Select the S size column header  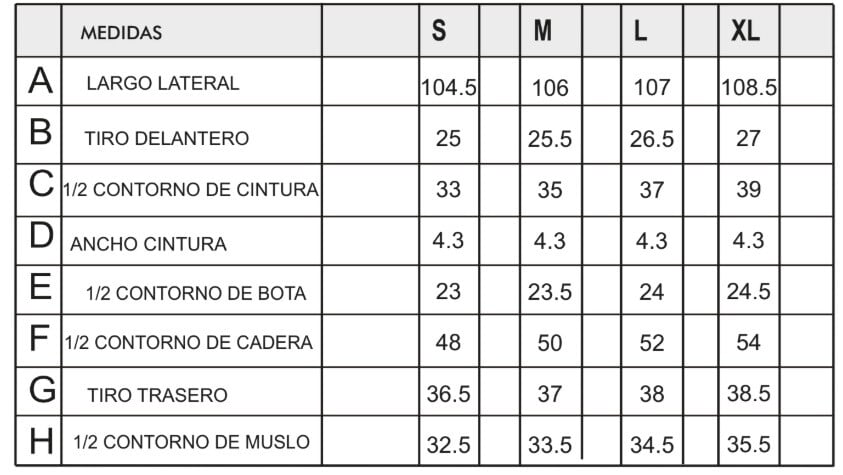439,31
